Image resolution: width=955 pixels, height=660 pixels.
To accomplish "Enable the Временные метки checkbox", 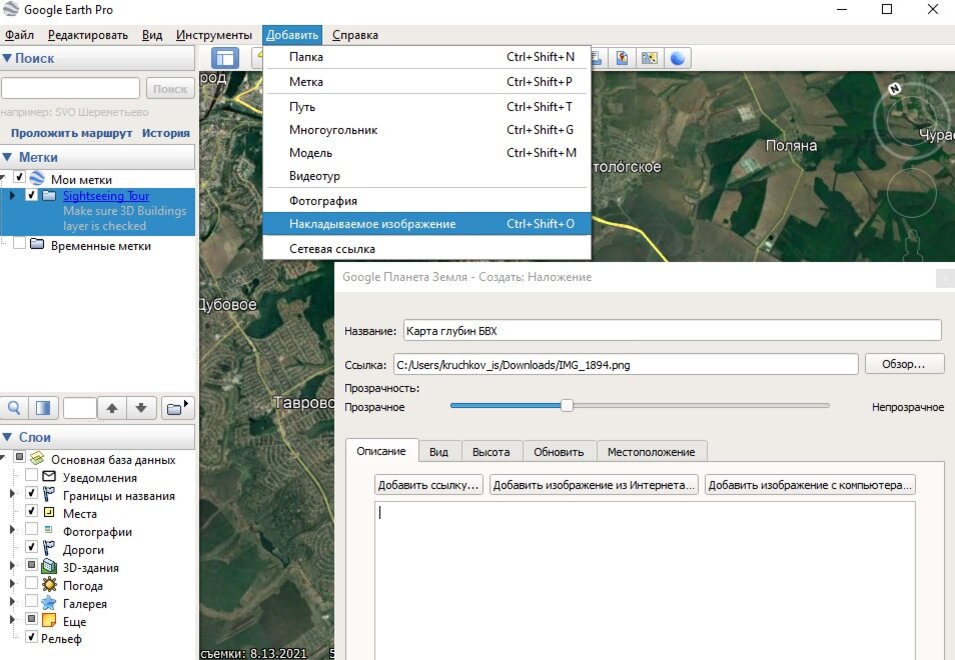I will tap(19, 243).
